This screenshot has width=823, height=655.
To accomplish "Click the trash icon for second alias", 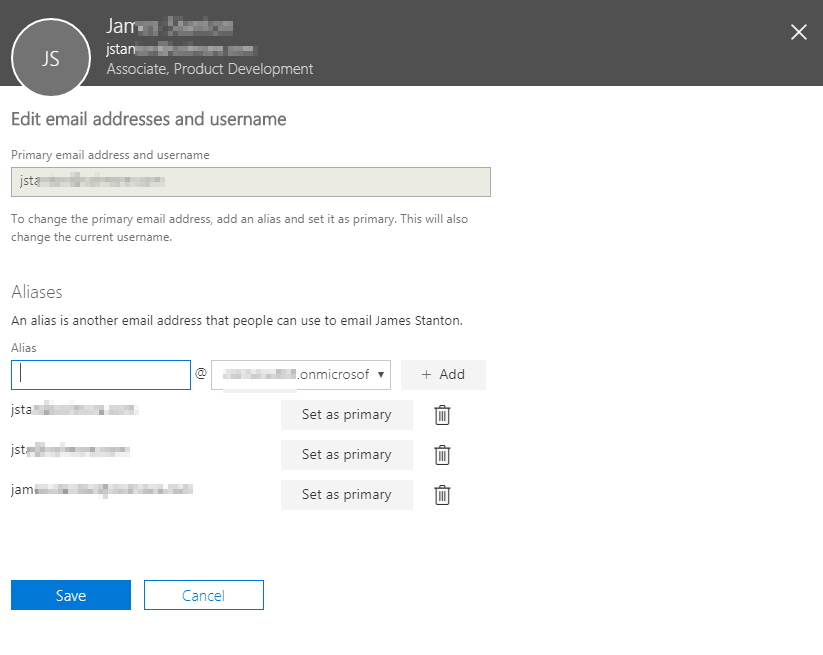I will (442, 455).
